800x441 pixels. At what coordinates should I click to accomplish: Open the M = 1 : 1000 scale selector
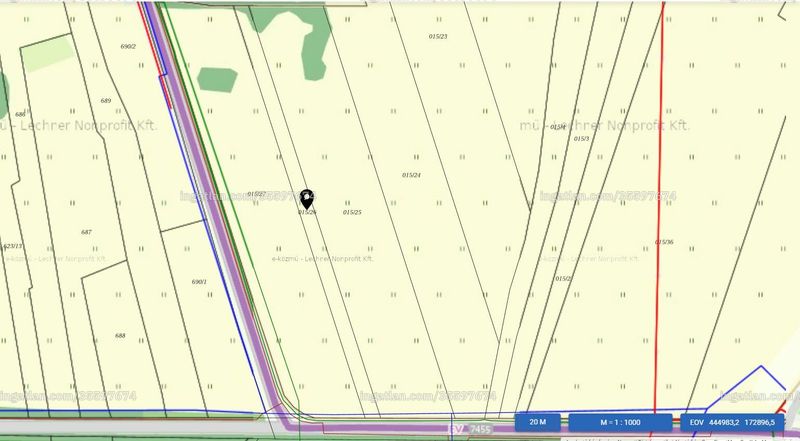point(620,422)
